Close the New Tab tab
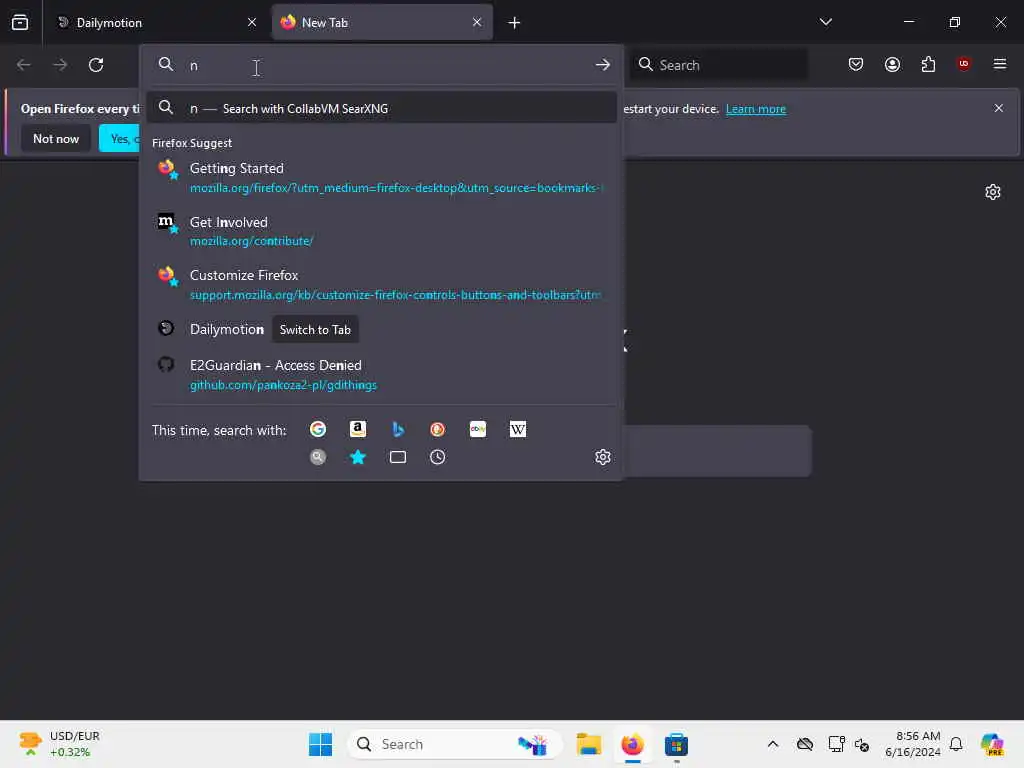This screenshot has width=1024, height=768. [477, 22]
